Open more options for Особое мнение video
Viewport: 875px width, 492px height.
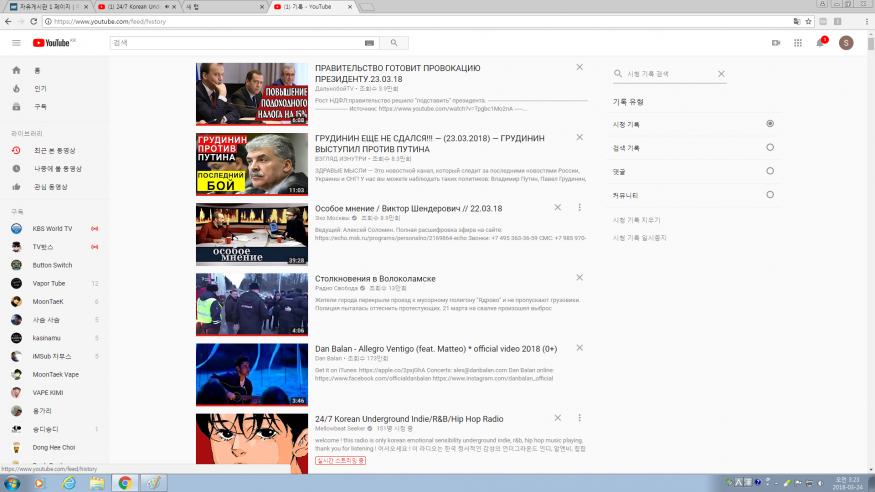point(579,208)
